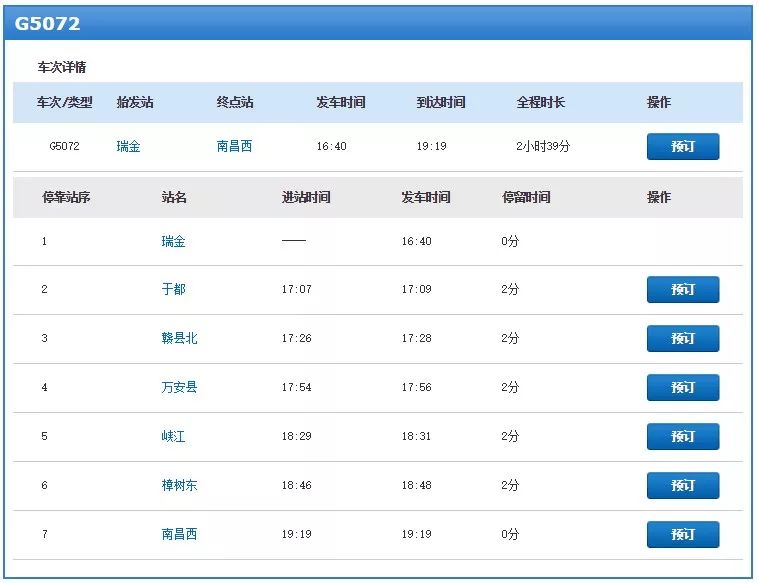Click the 全程时长 column header

coord(540,102)
